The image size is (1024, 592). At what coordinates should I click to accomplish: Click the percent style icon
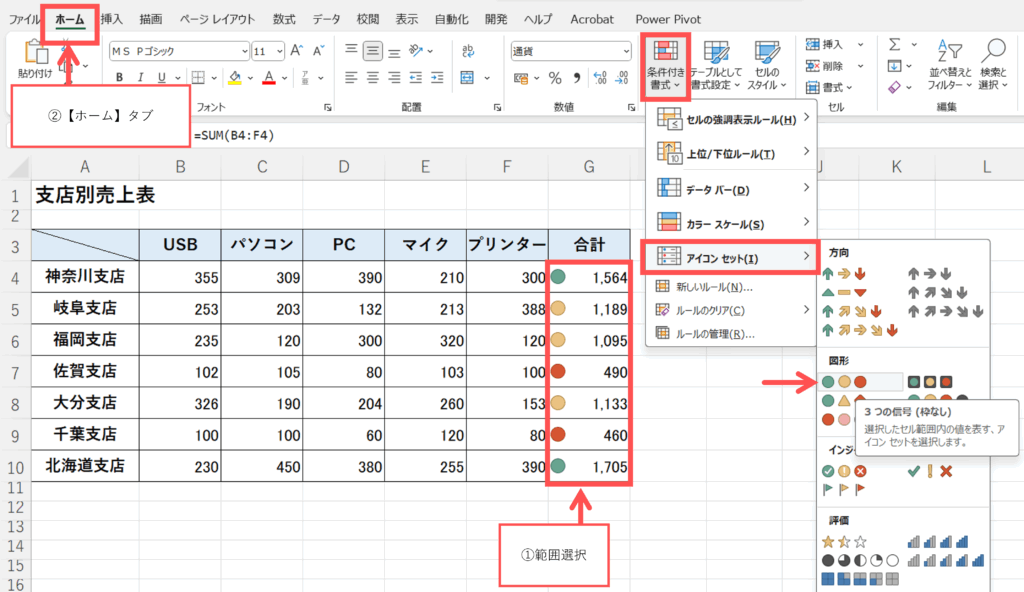point(555,78)
